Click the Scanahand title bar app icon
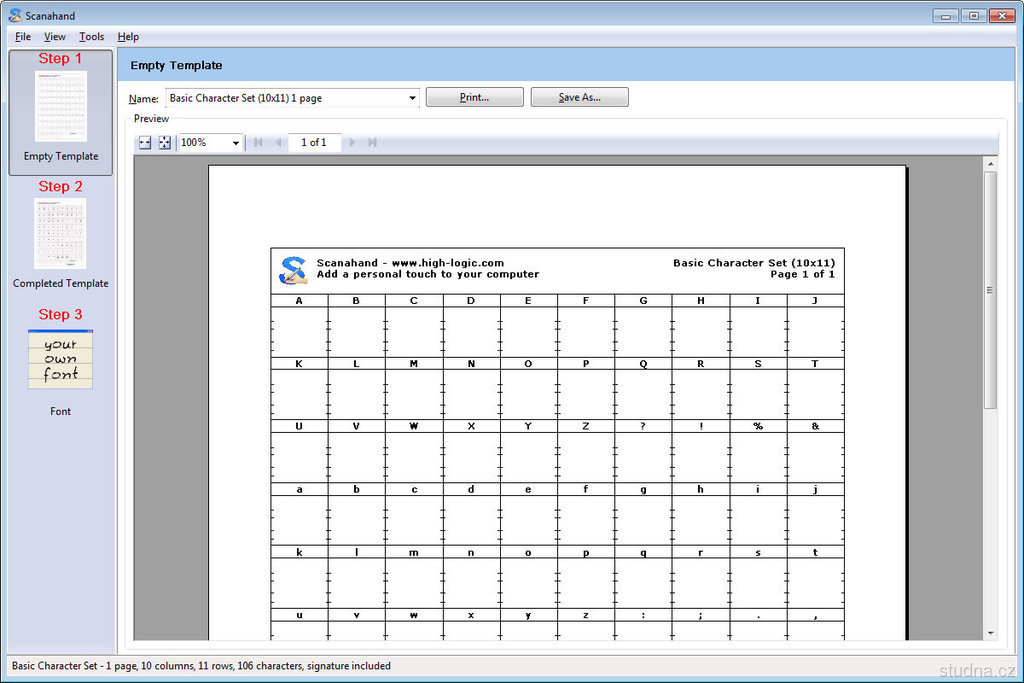 15,16
